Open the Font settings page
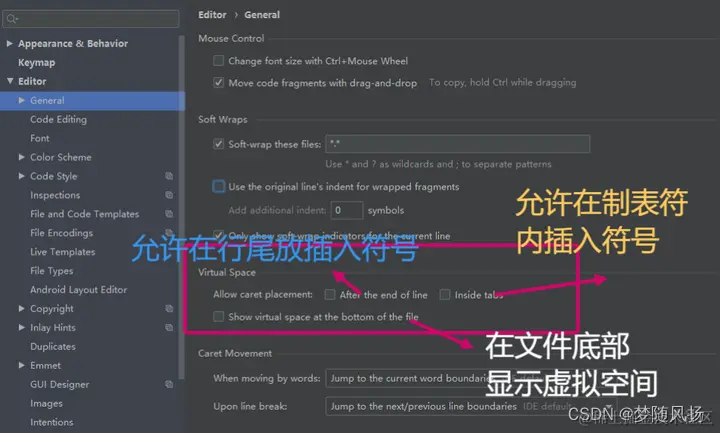Image resolution: width=720 pixels, height=433 pixels. [40, 138]
